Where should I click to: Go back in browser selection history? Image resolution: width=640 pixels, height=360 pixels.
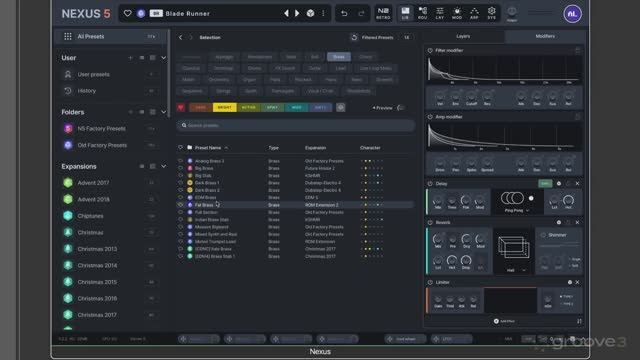(180, 37)
